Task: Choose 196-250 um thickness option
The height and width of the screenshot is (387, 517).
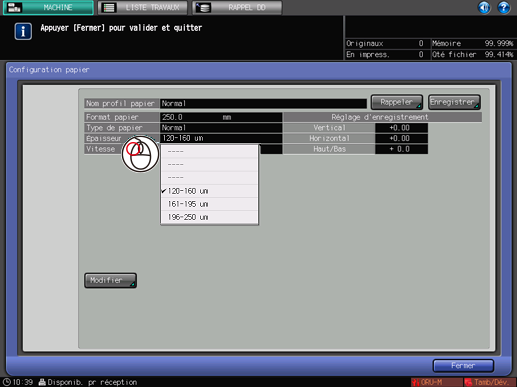Action: coord(209,217)
